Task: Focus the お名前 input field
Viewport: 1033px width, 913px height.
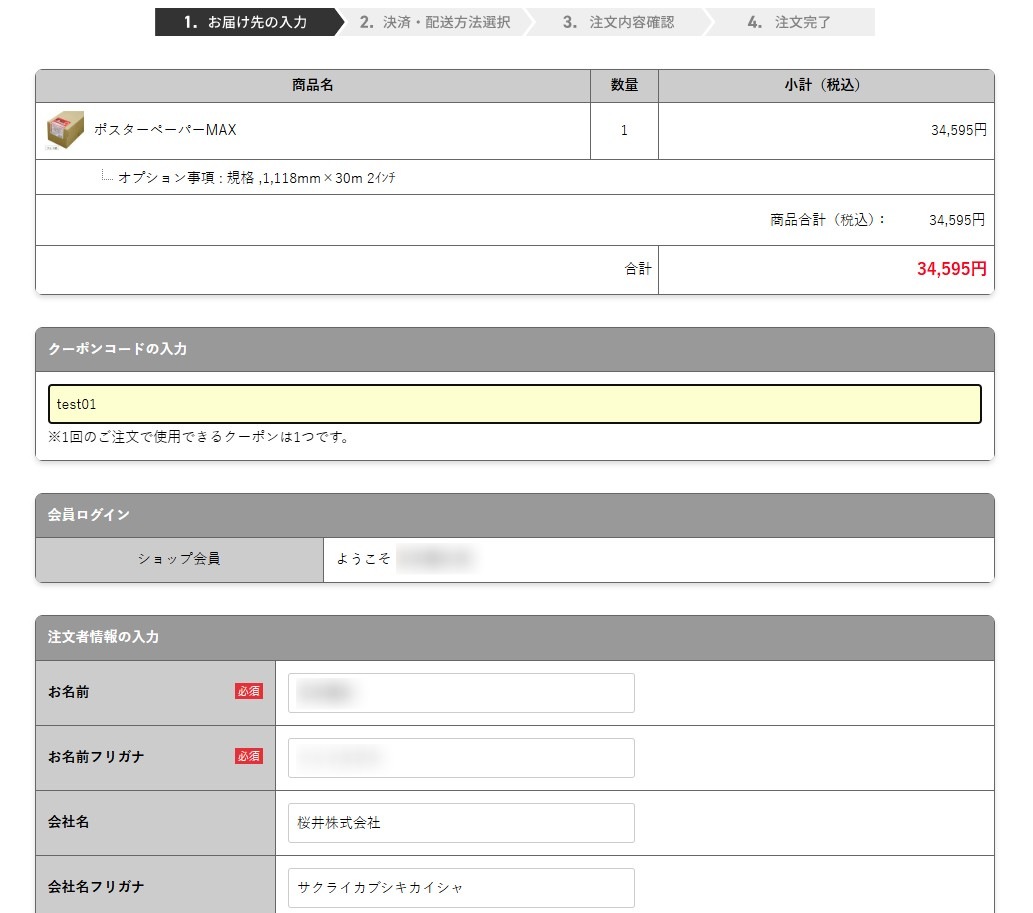Action: [x=461, y=693]
